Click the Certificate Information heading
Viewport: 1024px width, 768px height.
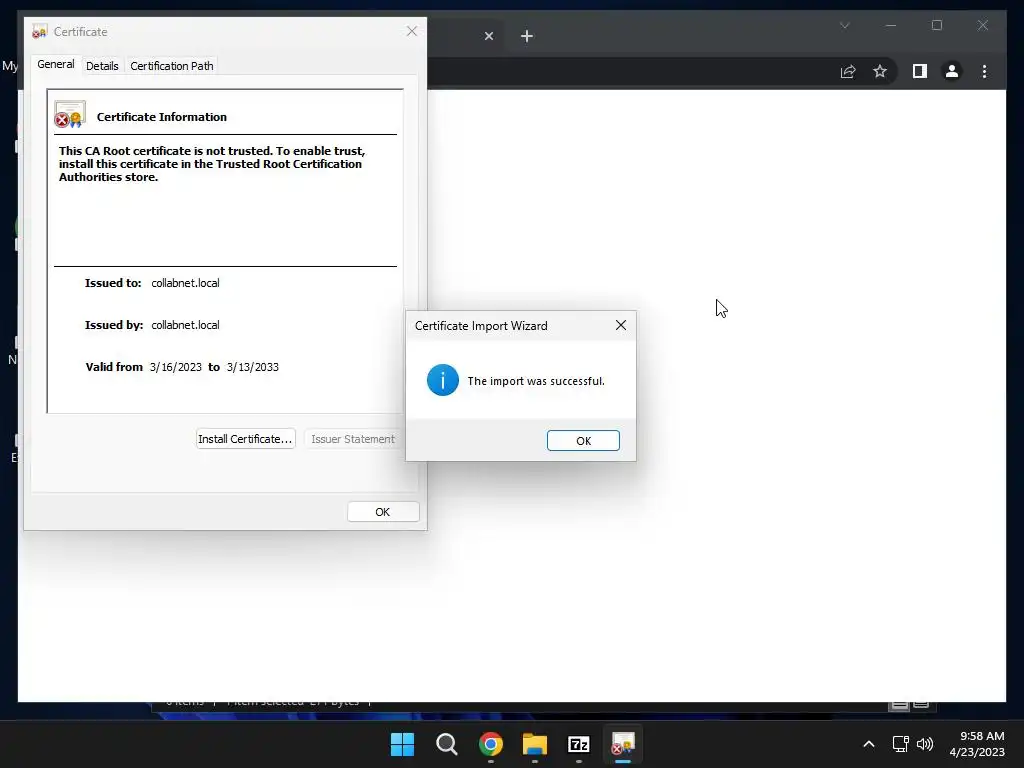pos(162,117)
